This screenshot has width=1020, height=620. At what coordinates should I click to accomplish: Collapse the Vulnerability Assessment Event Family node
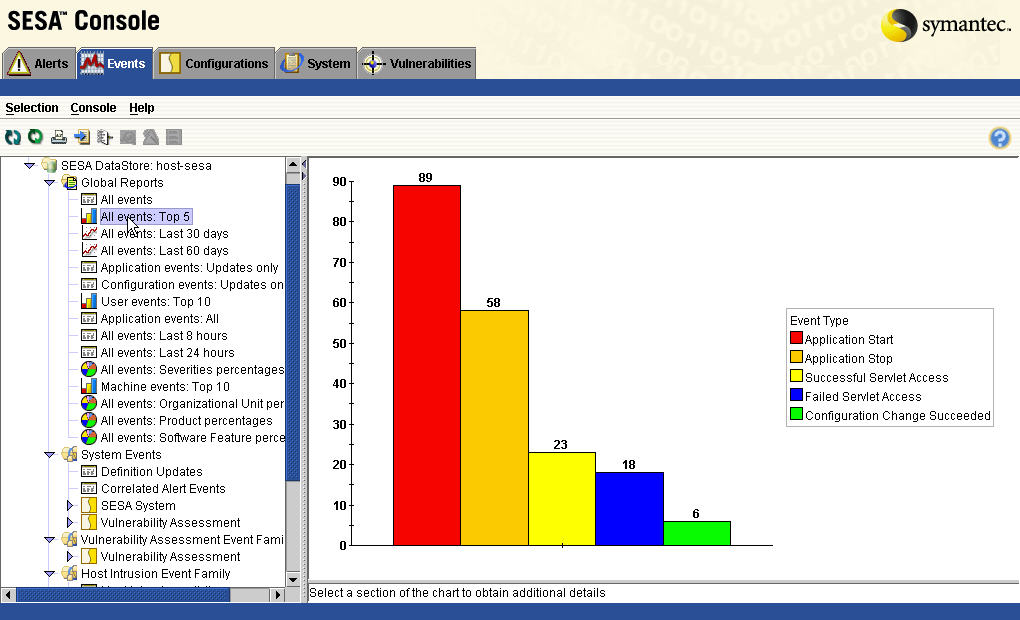point(49,539)
